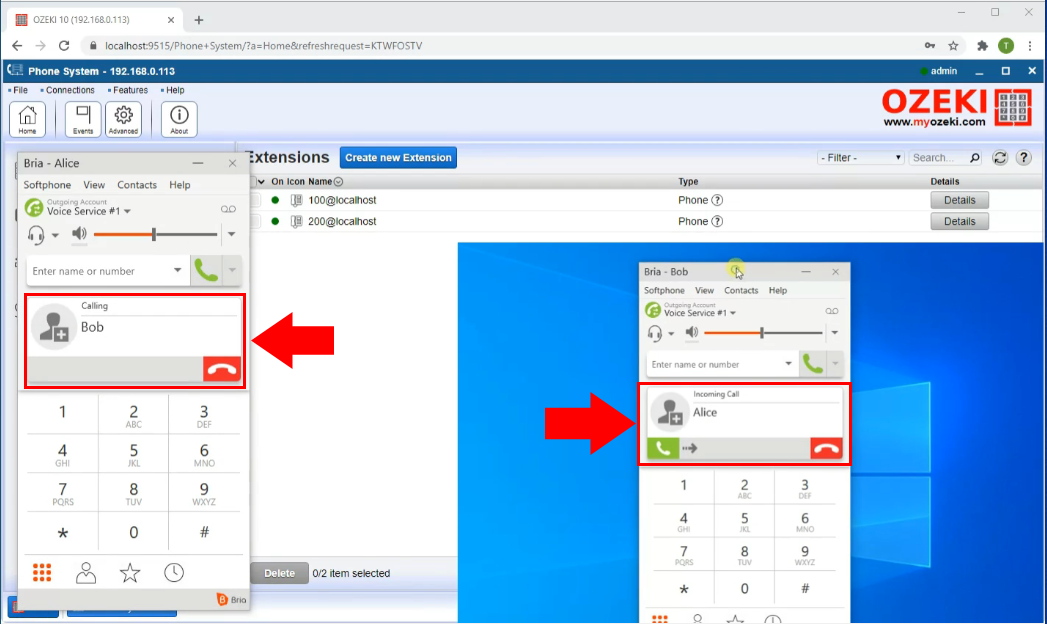Open View menu in Bria - Bob
The height and width of the screenshot is (624, 1047).
(704, 290)
